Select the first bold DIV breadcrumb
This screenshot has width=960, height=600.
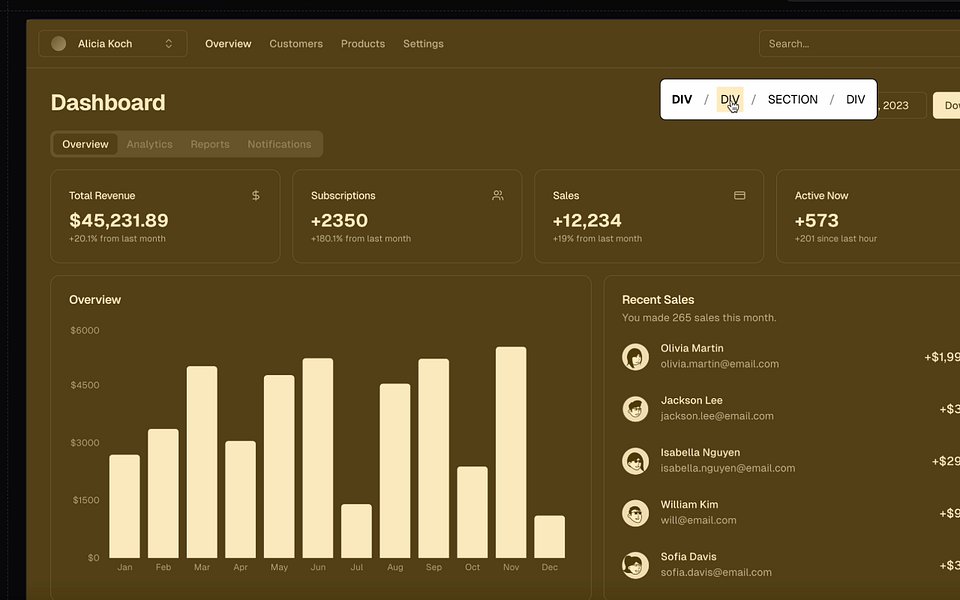pyautogui.click(x=681, y=99)
